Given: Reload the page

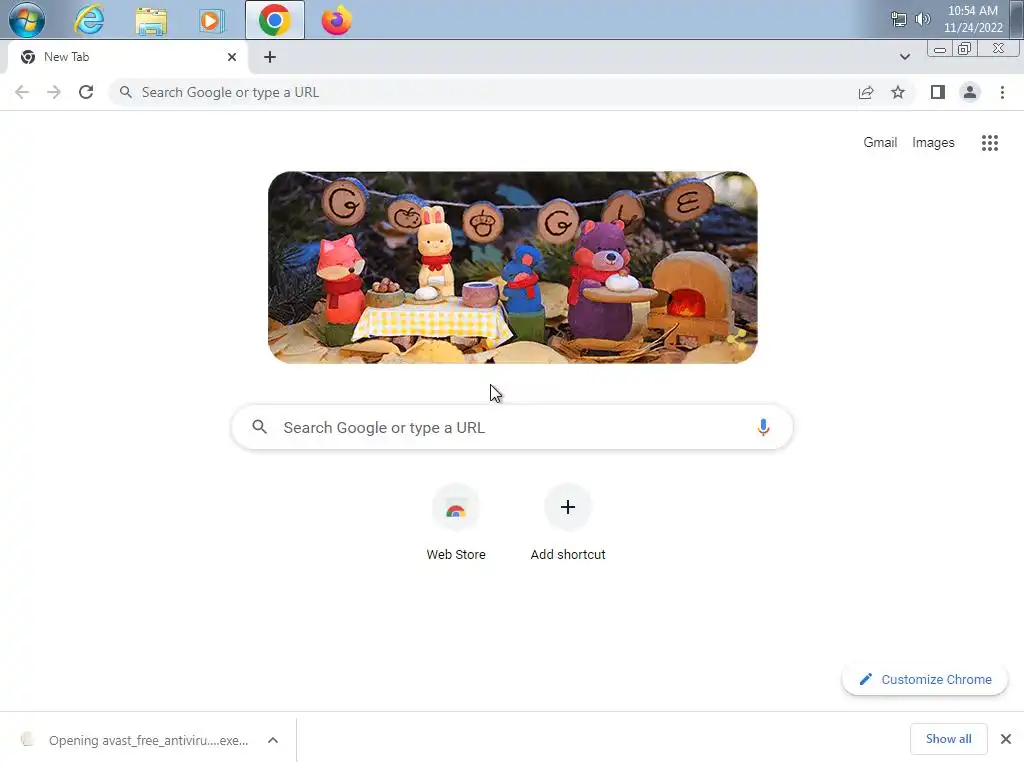Looking at the screenshot, I should pos(86,92).
